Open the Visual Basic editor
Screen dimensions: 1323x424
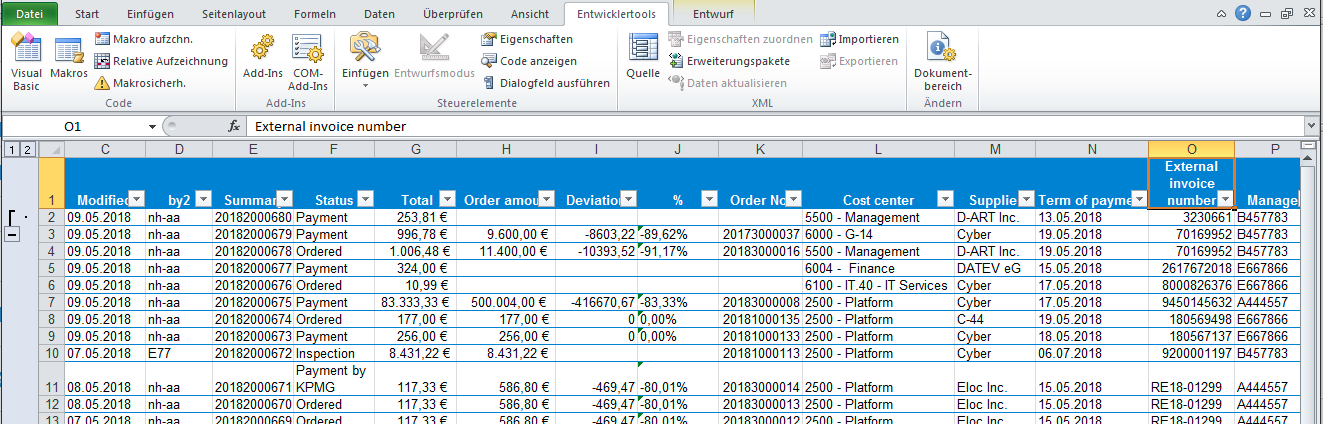26,62
